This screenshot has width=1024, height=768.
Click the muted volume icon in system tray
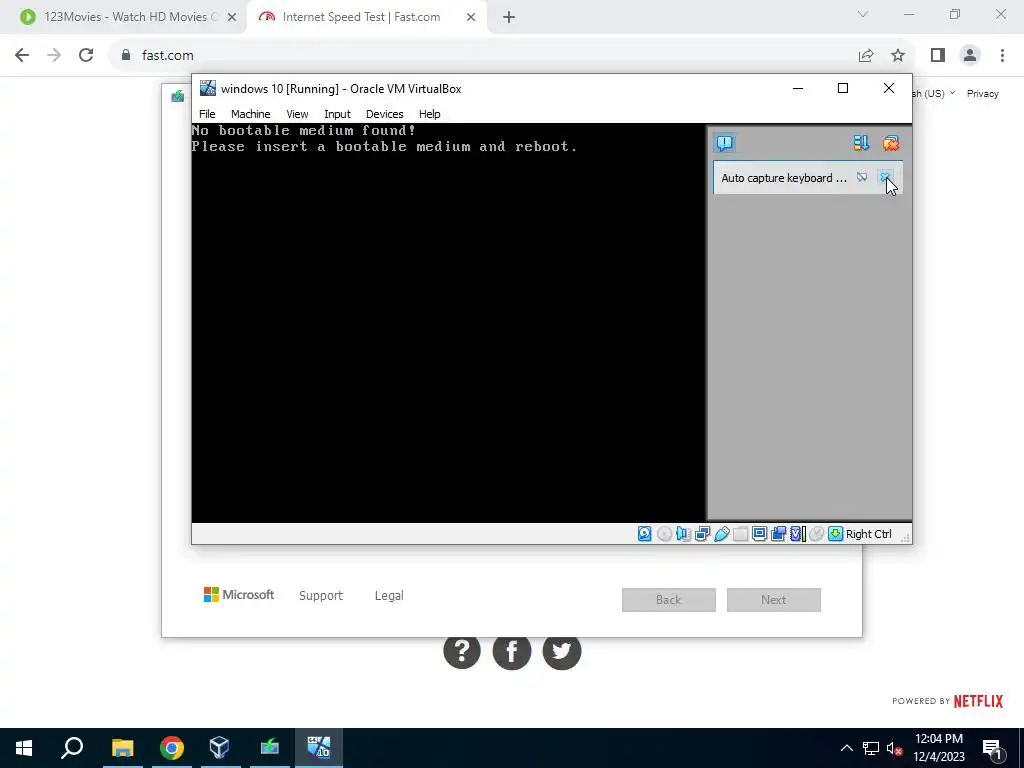pyautogui.click(x=895, y=748)
